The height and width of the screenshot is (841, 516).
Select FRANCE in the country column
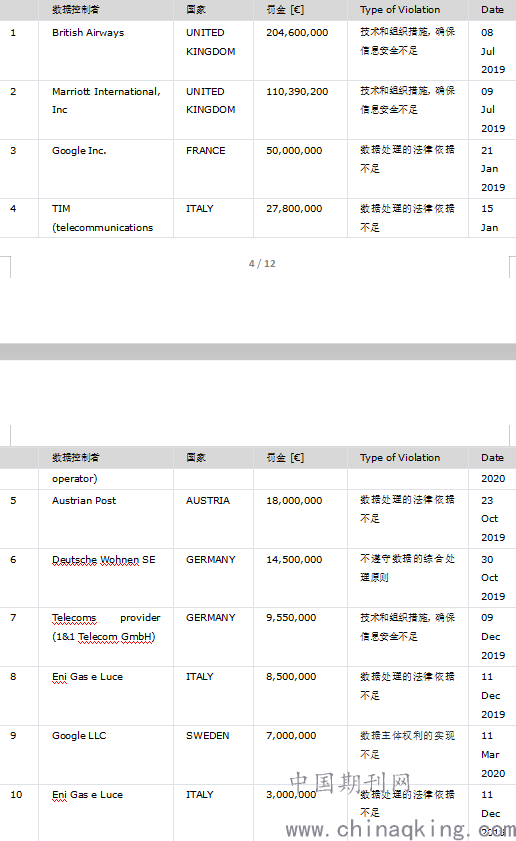pyautogui.click(x=206, y=151)
